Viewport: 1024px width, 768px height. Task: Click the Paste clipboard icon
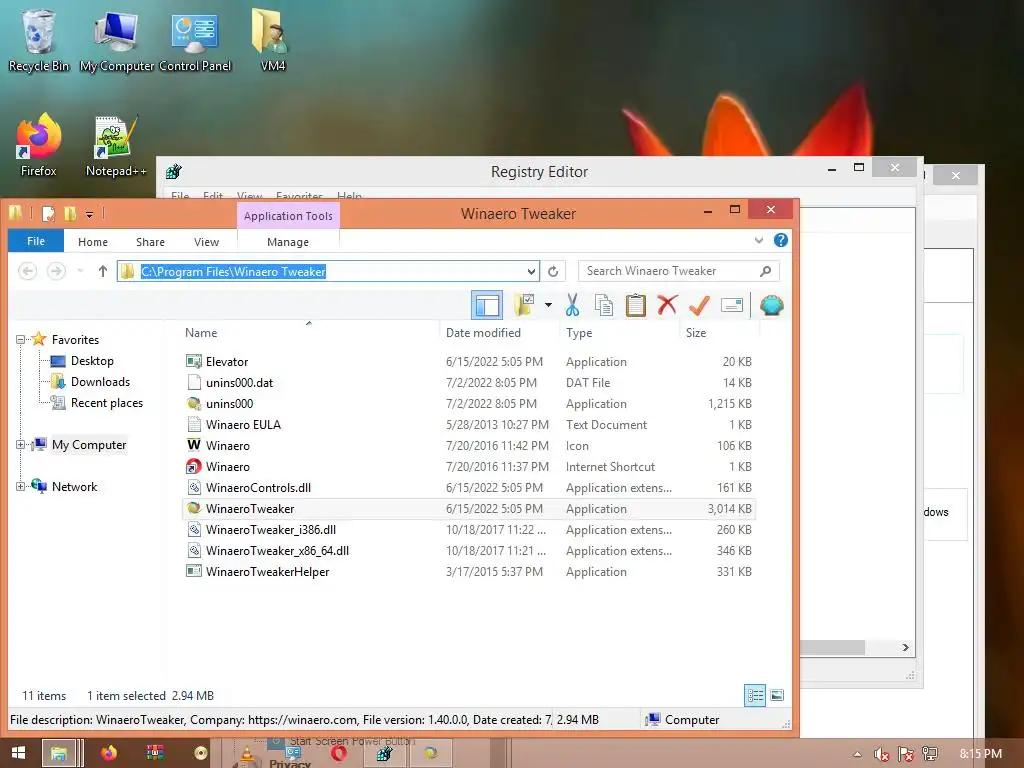[x=635, y=305]
